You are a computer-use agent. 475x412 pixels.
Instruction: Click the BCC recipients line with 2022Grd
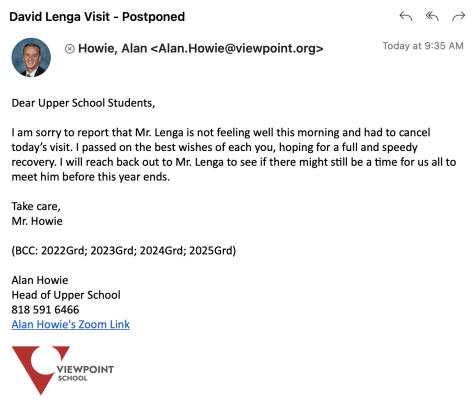coord(124,250)
